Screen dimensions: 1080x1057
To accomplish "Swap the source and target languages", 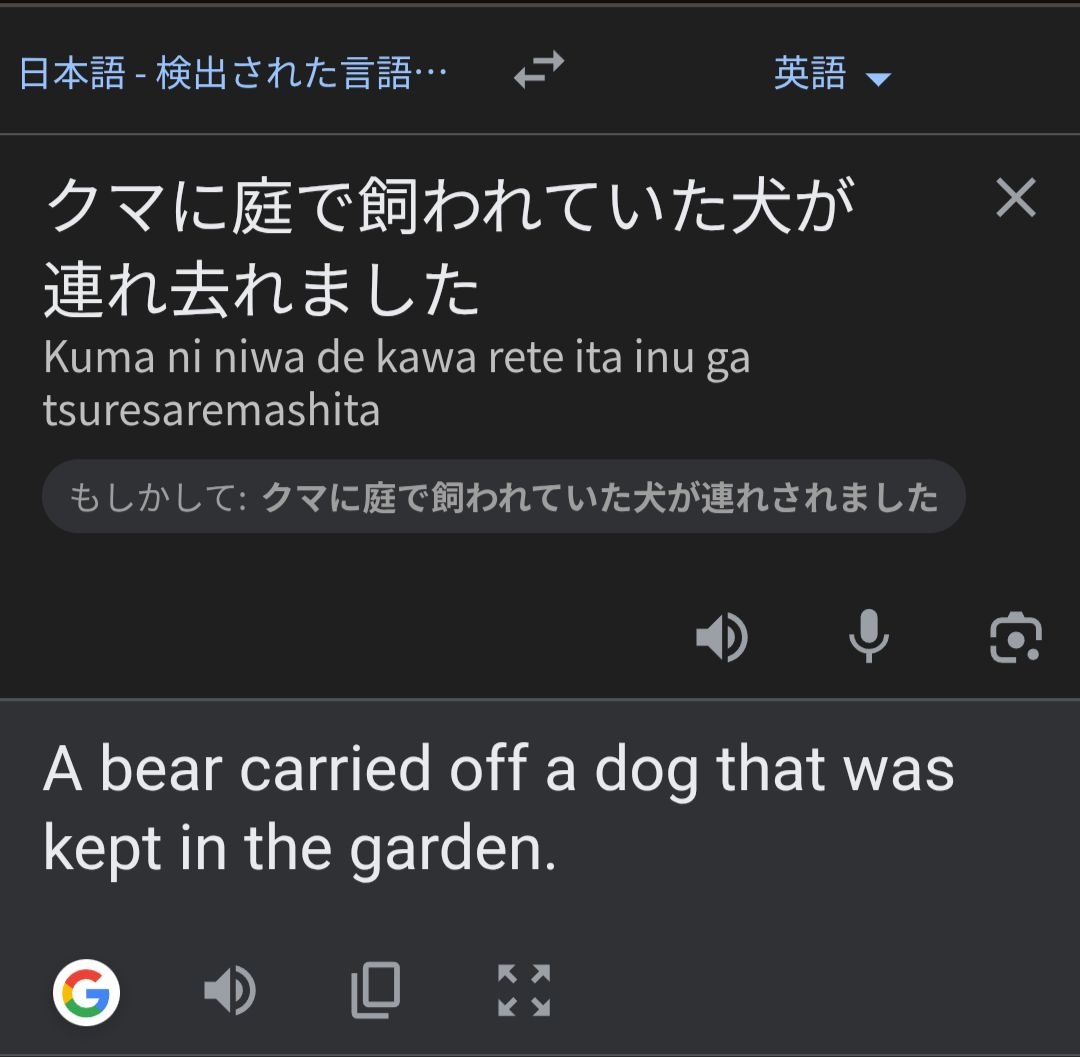I will tap(539, 71).
